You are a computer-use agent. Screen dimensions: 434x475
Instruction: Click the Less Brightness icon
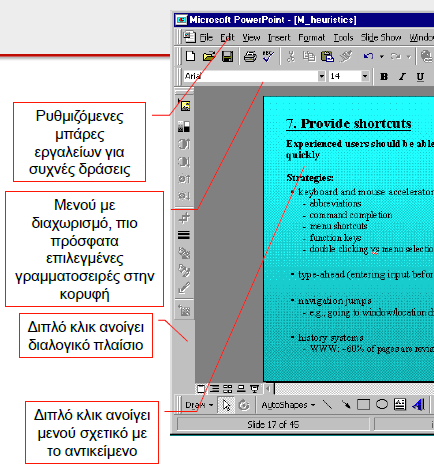184,195
